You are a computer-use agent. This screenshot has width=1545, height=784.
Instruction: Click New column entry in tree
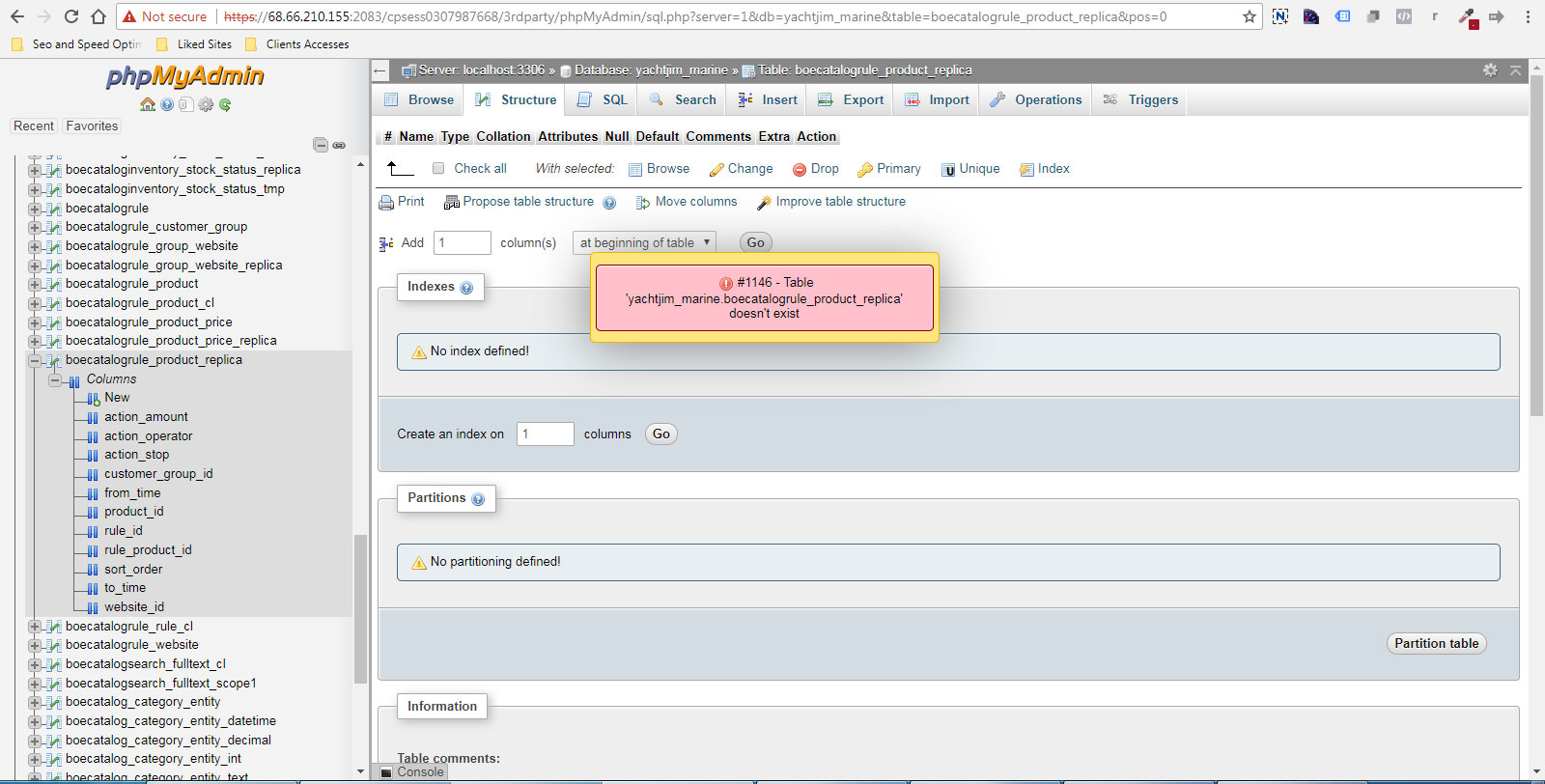coord(117,398)
